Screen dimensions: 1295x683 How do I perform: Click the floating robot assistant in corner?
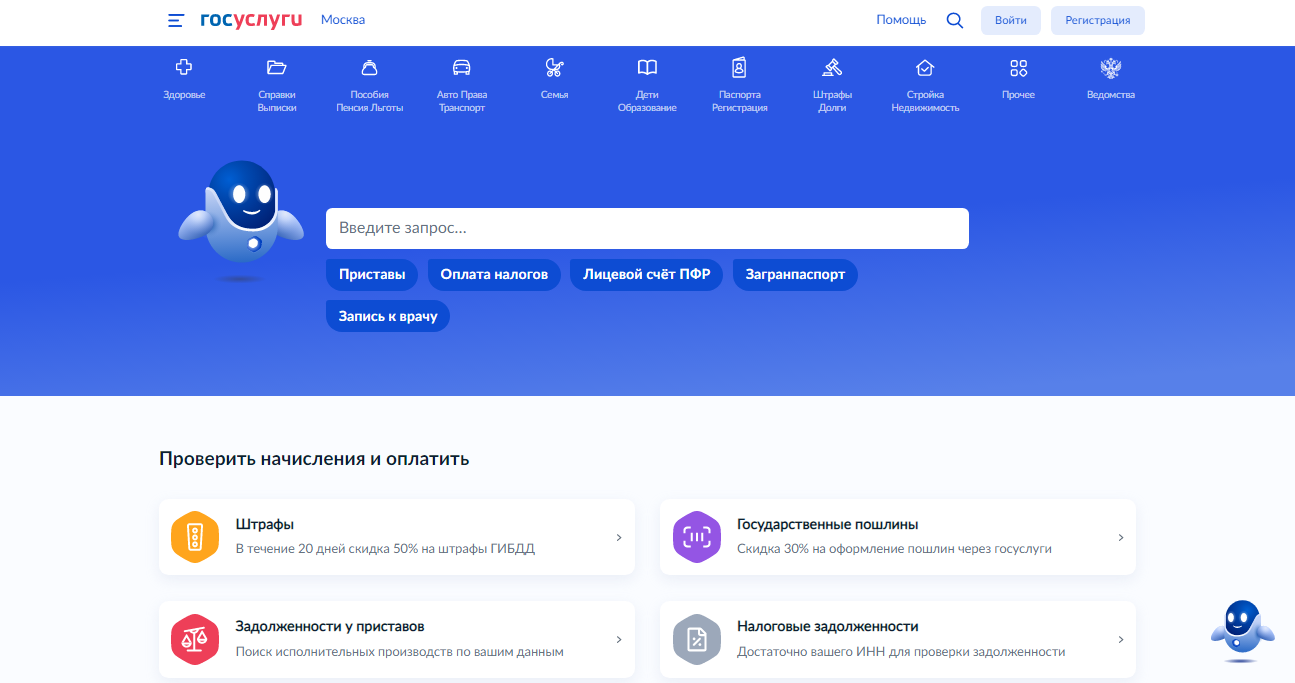coord(1242,630)
